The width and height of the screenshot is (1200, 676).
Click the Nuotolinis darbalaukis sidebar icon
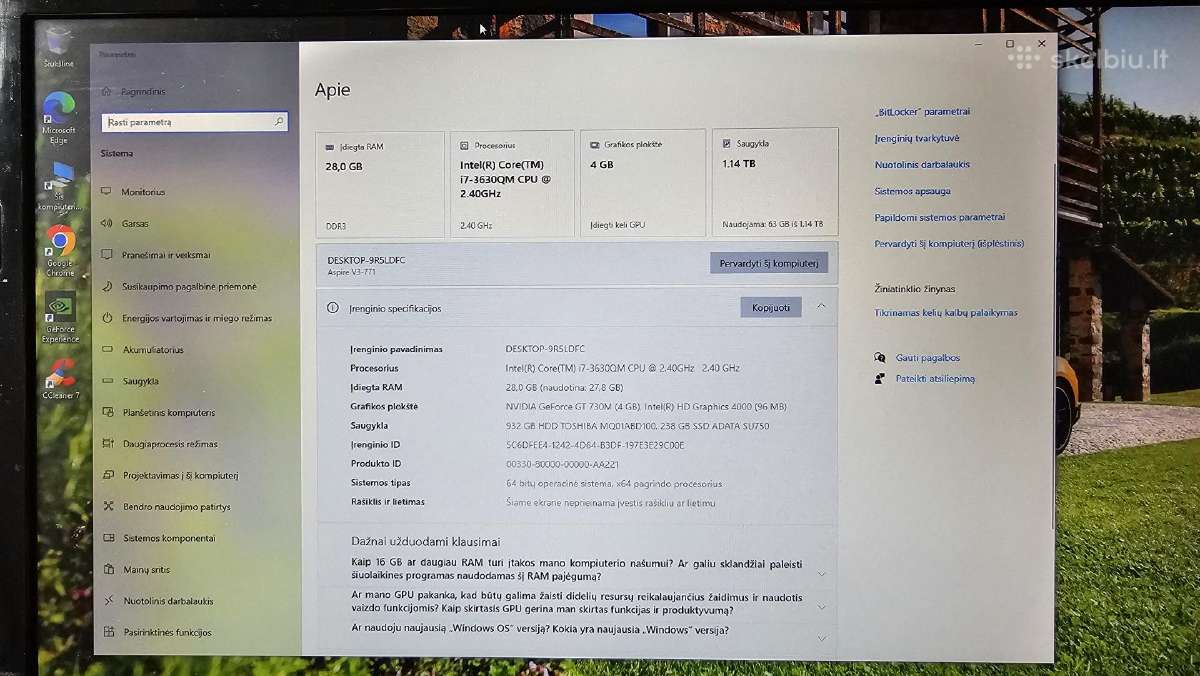108,601
